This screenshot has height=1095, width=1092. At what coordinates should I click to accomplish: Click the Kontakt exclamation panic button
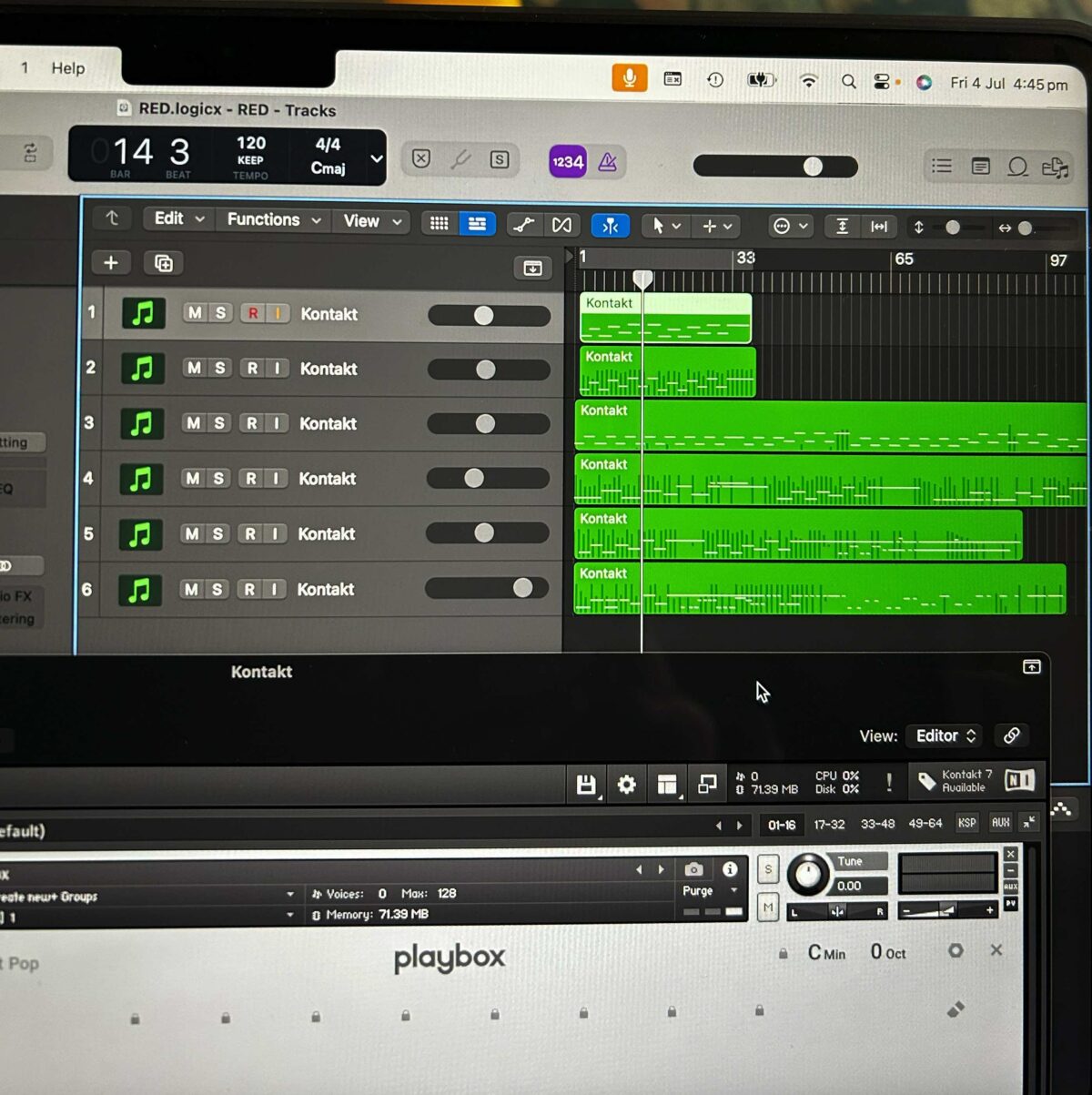click(889, 781)
